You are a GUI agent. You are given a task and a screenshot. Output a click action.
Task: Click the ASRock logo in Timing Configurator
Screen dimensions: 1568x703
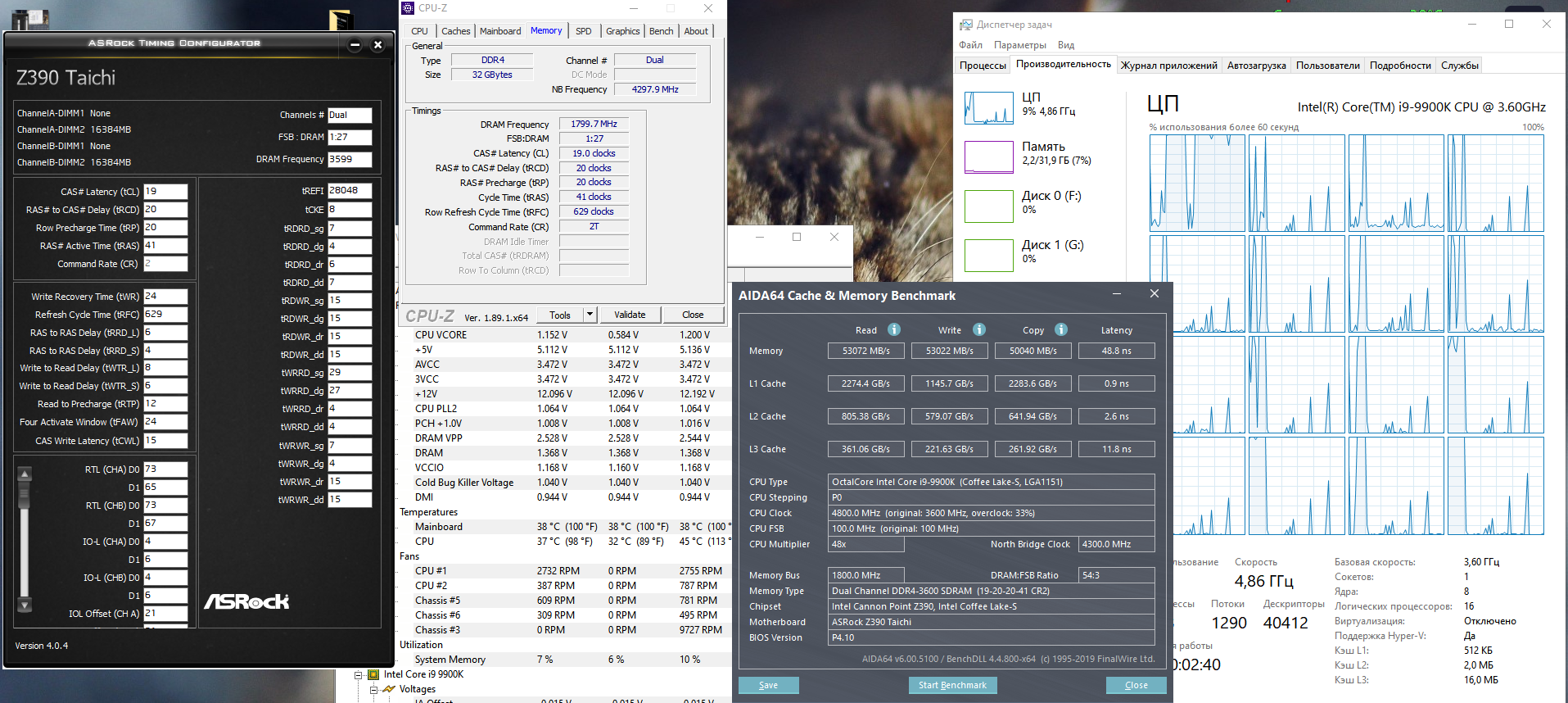[246, 602]
